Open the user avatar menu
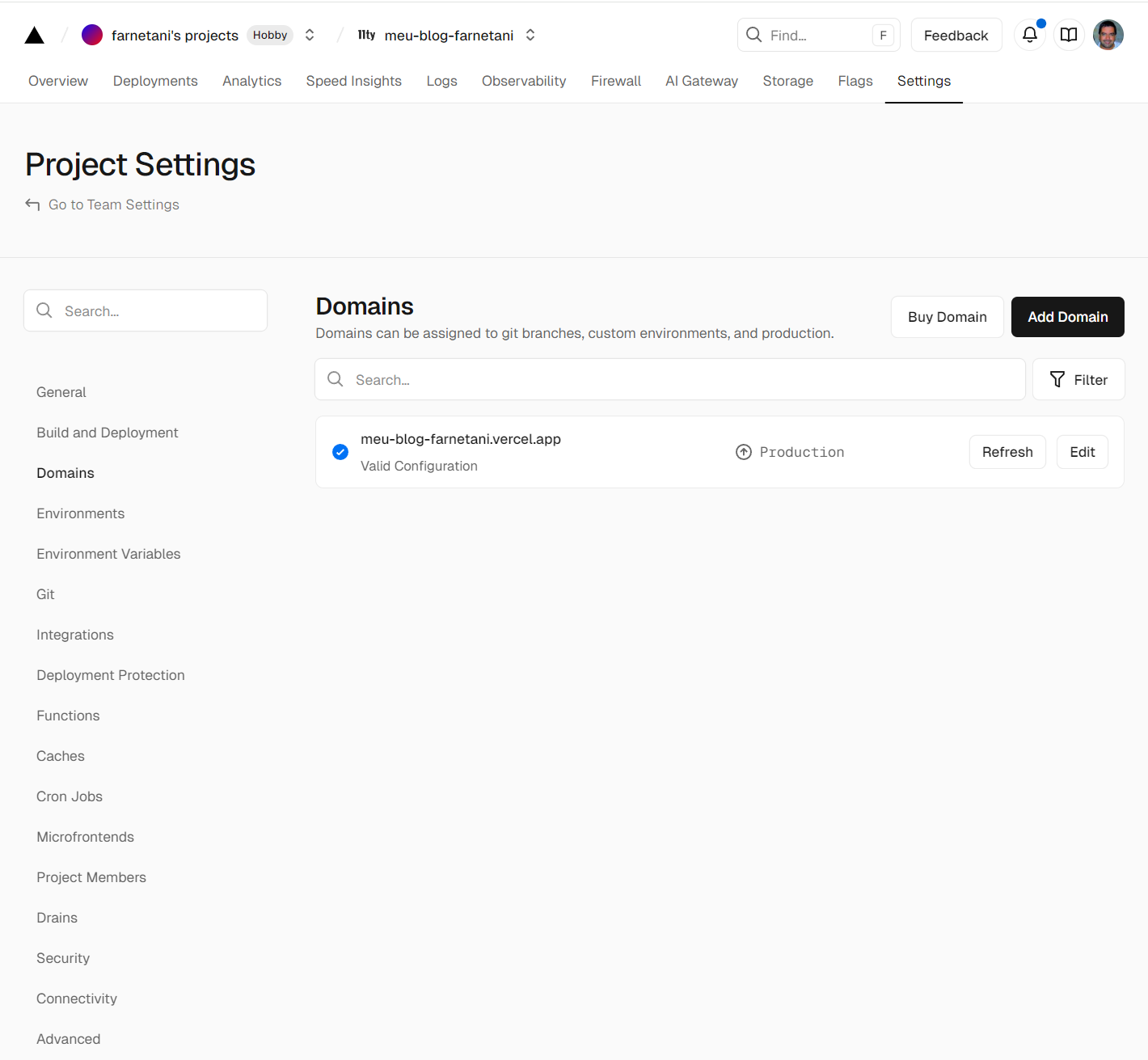This screenshot has height=1060, width=1148. 1108,35
